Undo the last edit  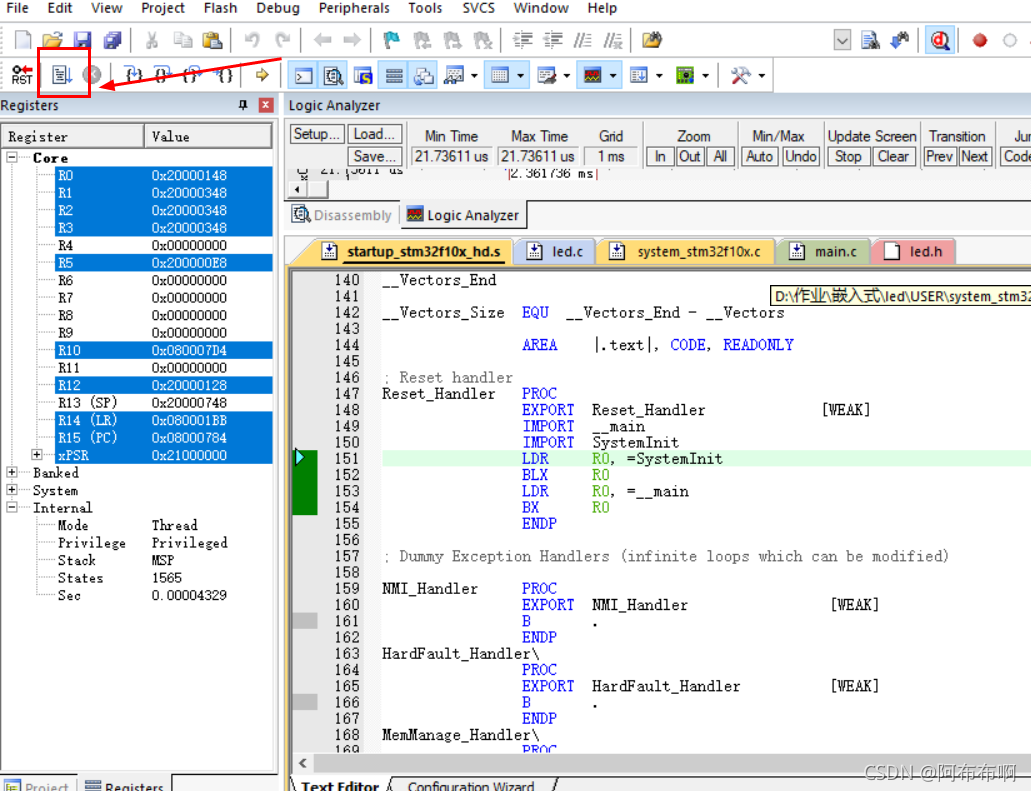[252, 40]
